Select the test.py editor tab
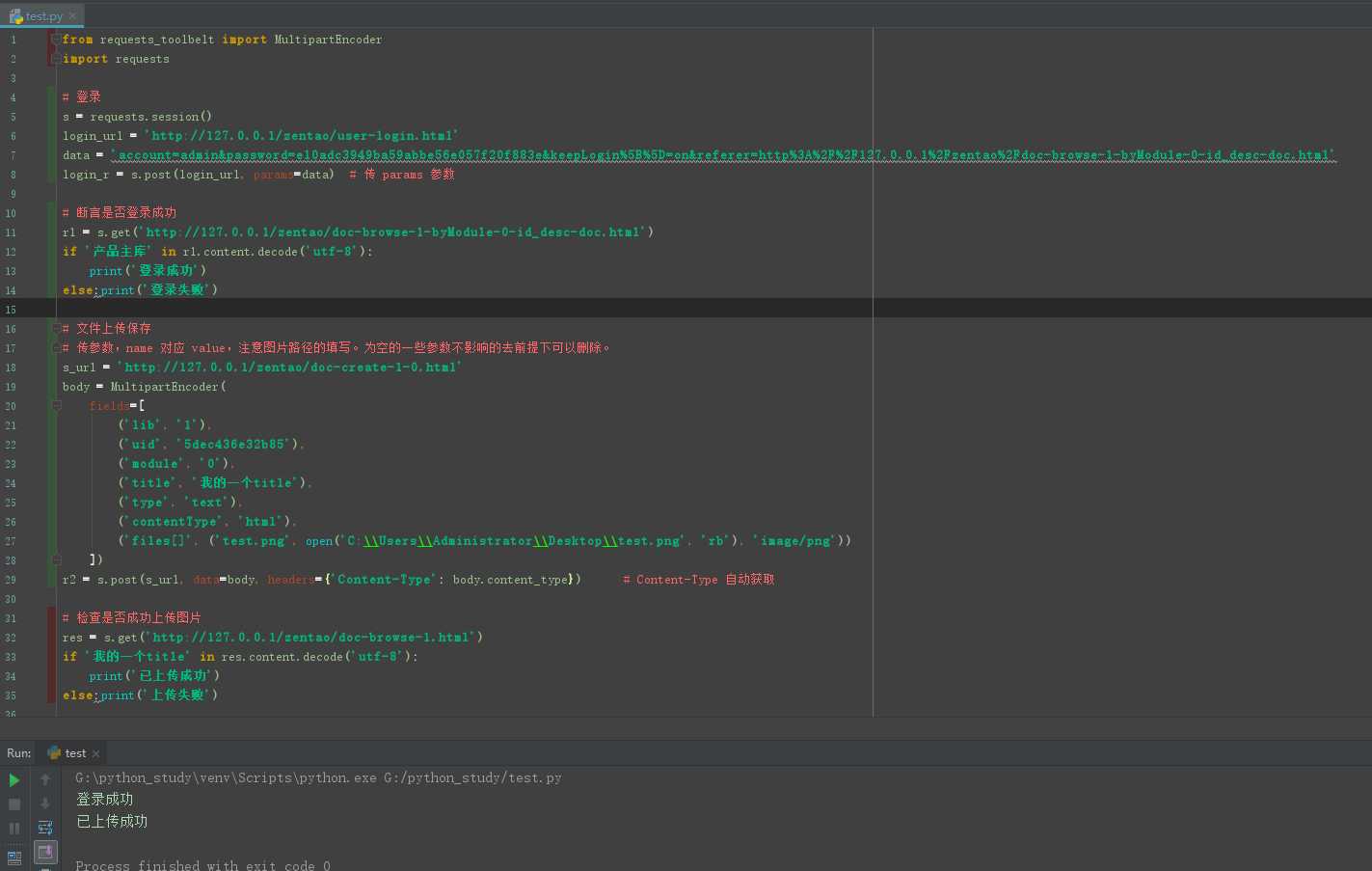Viewport: 1372px width, 871px height. pos(42,16)
